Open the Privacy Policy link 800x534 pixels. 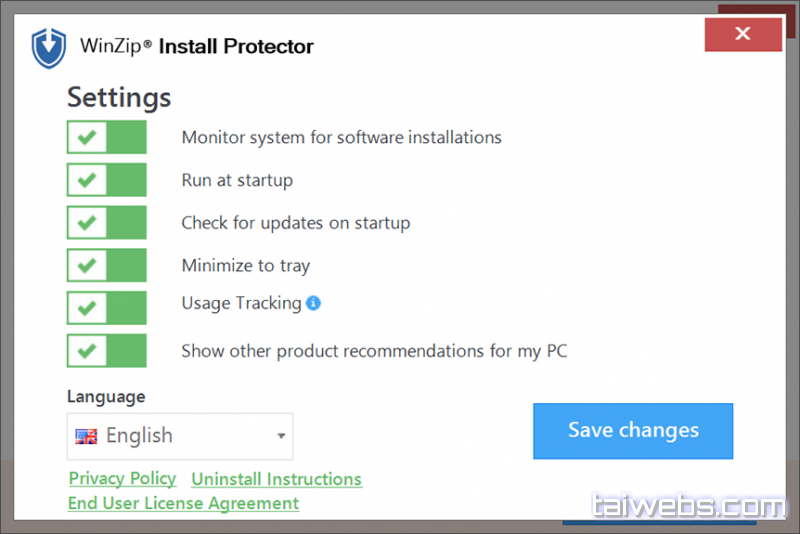[x=122, y=479]
